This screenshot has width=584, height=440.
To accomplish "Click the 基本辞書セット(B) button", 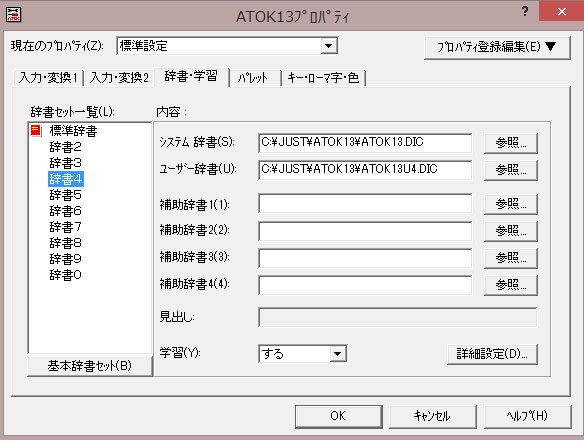I will click(90, 366).
